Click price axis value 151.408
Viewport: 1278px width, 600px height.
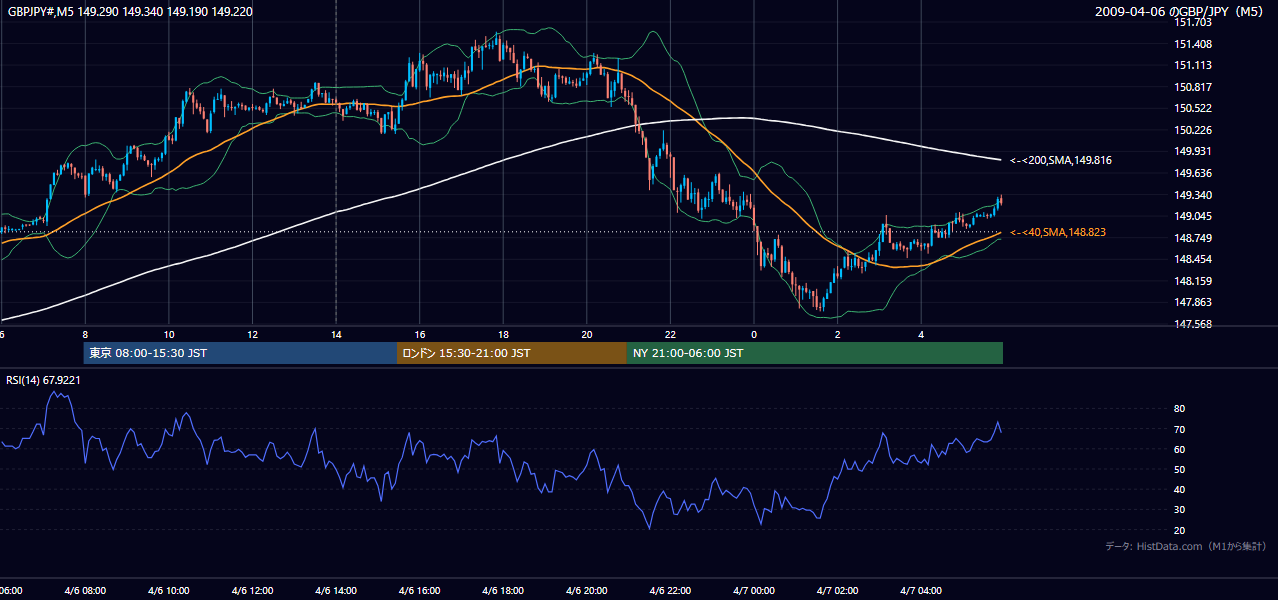coord(1193,44)
